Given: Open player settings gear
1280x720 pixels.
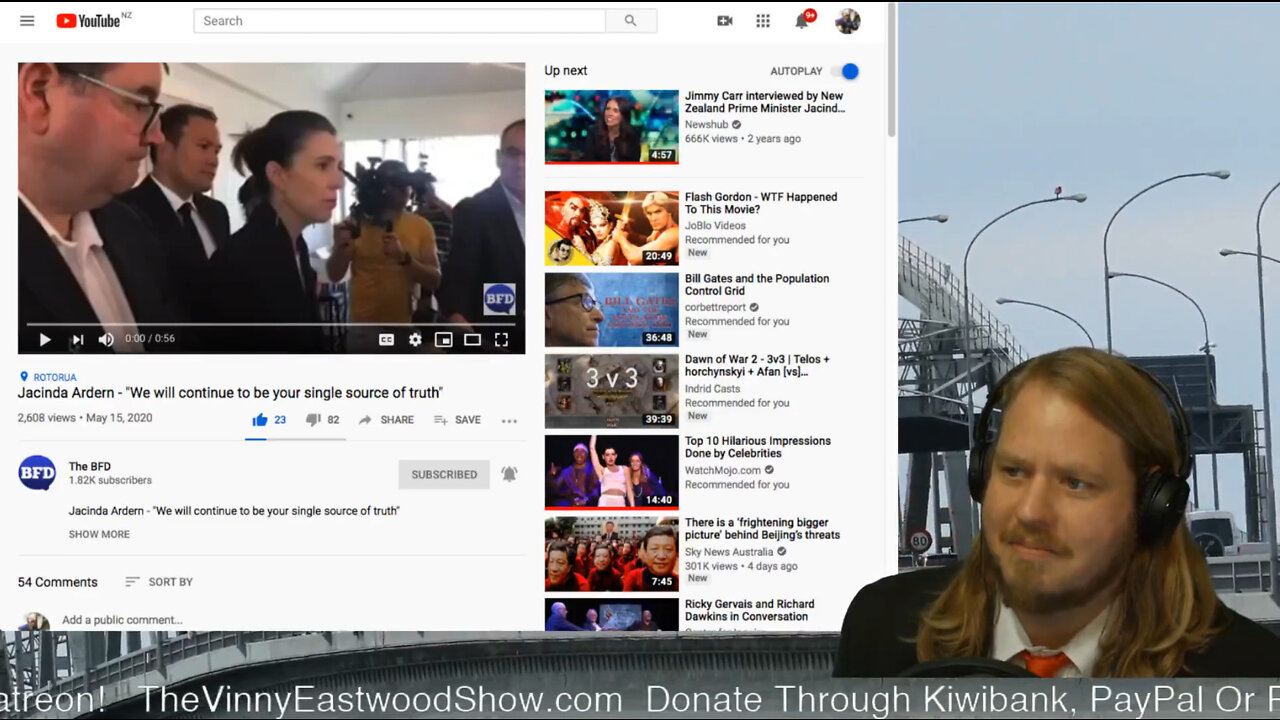Looking at the screenshot, I should [x=415, y=339].
